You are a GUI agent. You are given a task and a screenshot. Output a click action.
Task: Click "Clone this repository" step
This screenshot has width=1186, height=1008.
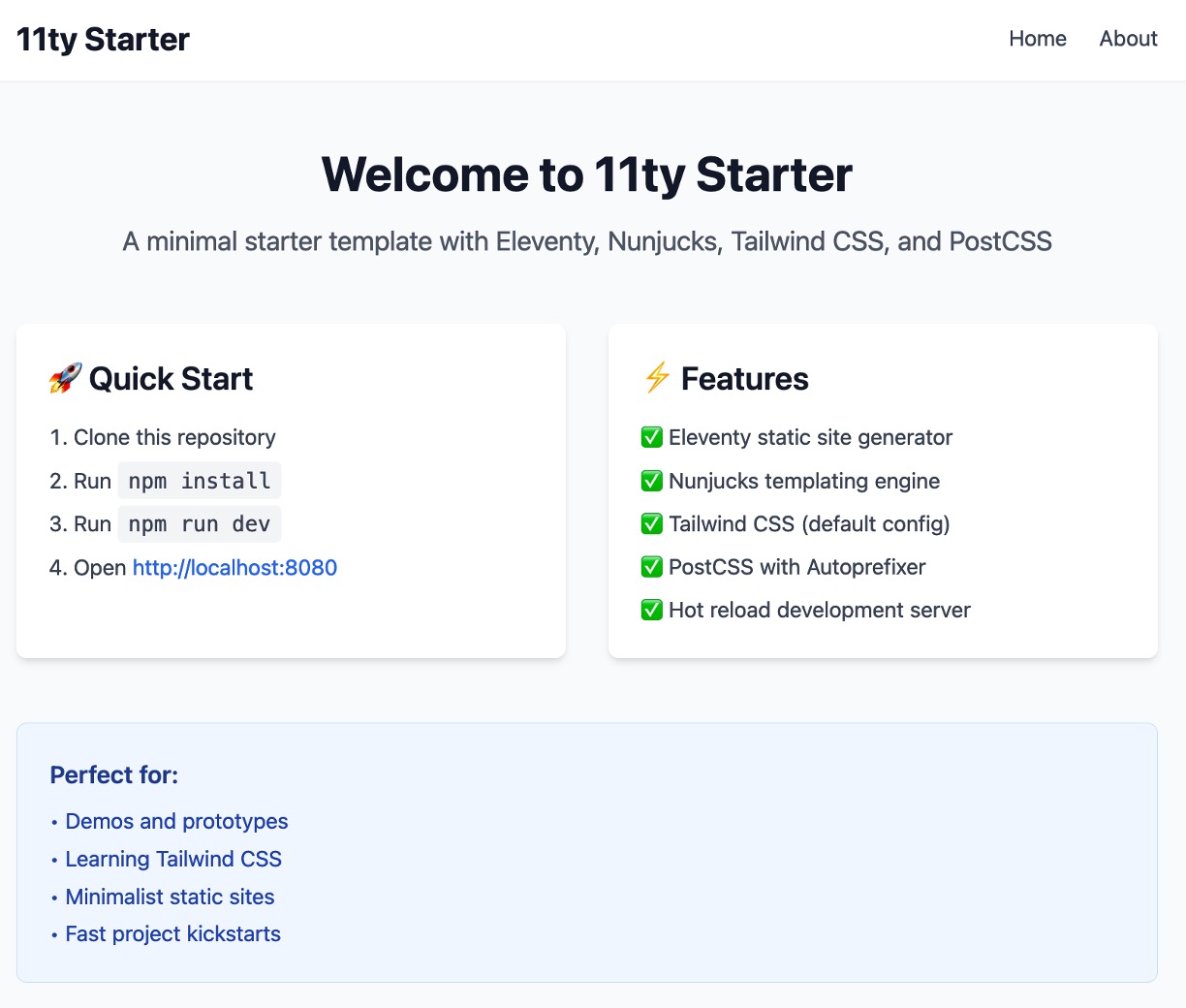click(x=174, y=437)
